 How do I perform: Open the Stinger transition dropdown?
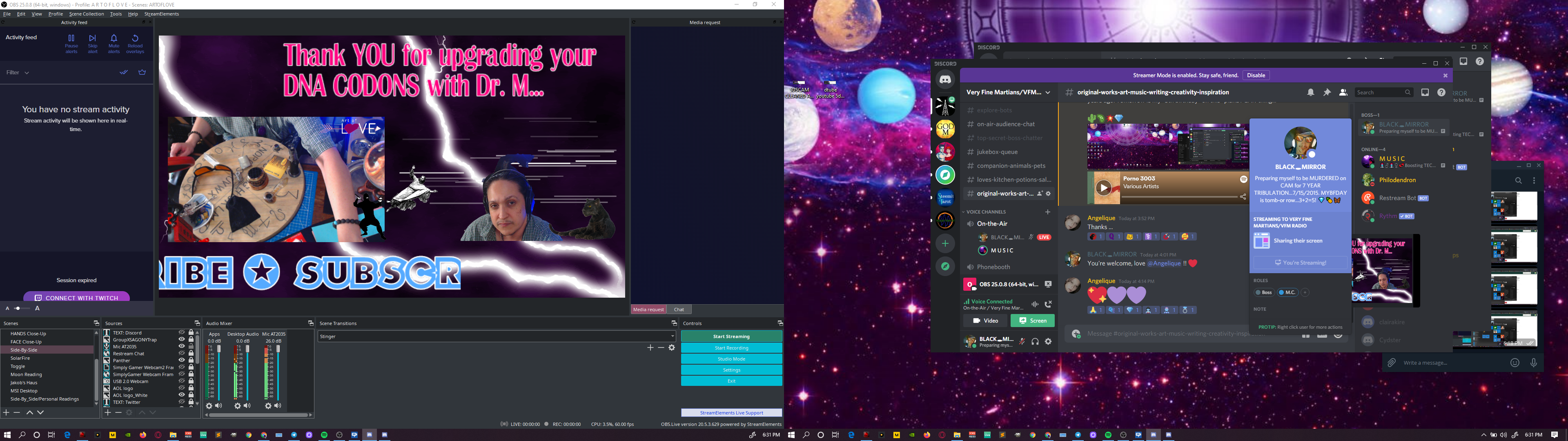[x=497, y=336]
